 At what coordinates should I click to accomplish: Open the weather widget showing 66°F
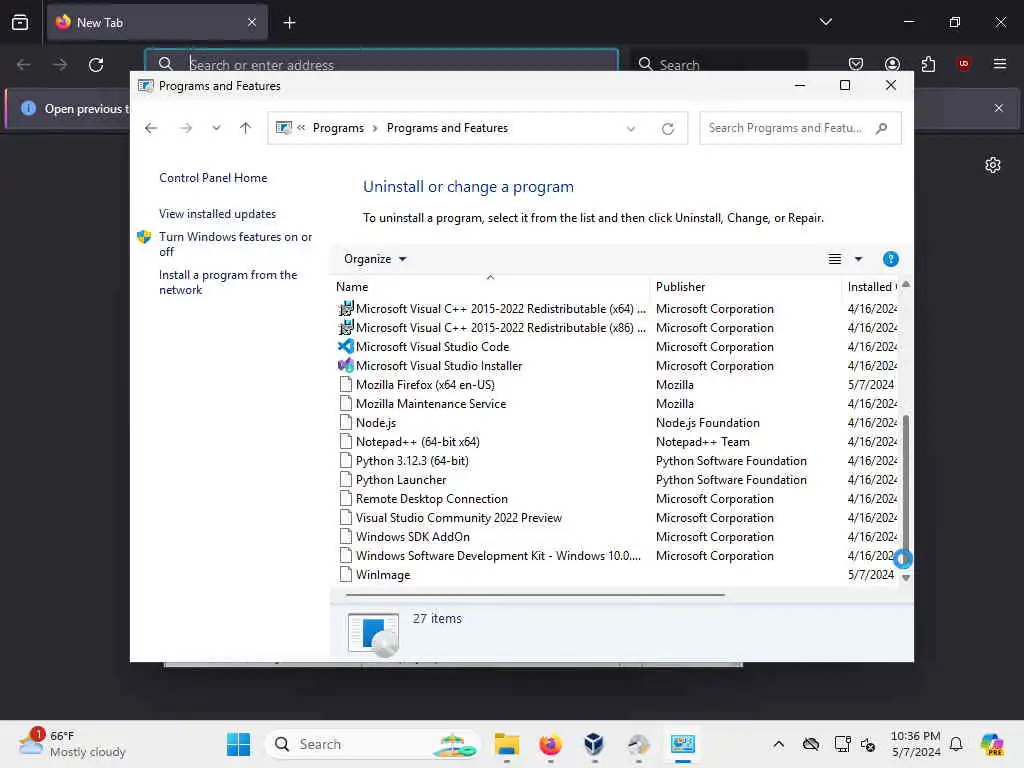(72, 744)
